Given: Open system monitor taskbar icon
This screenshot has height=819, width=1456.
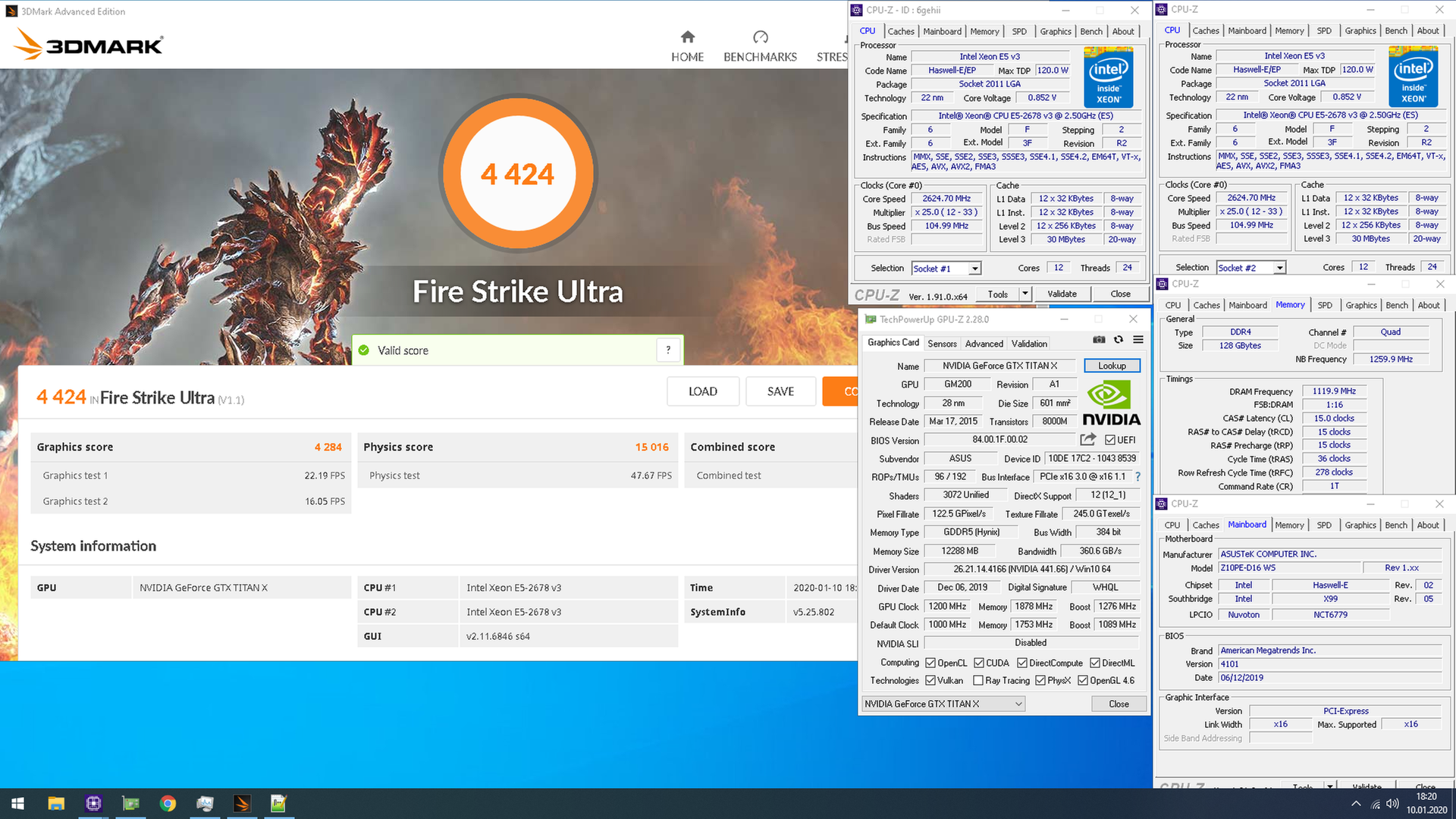Looking at the screenshot, I should pos(205,803).
